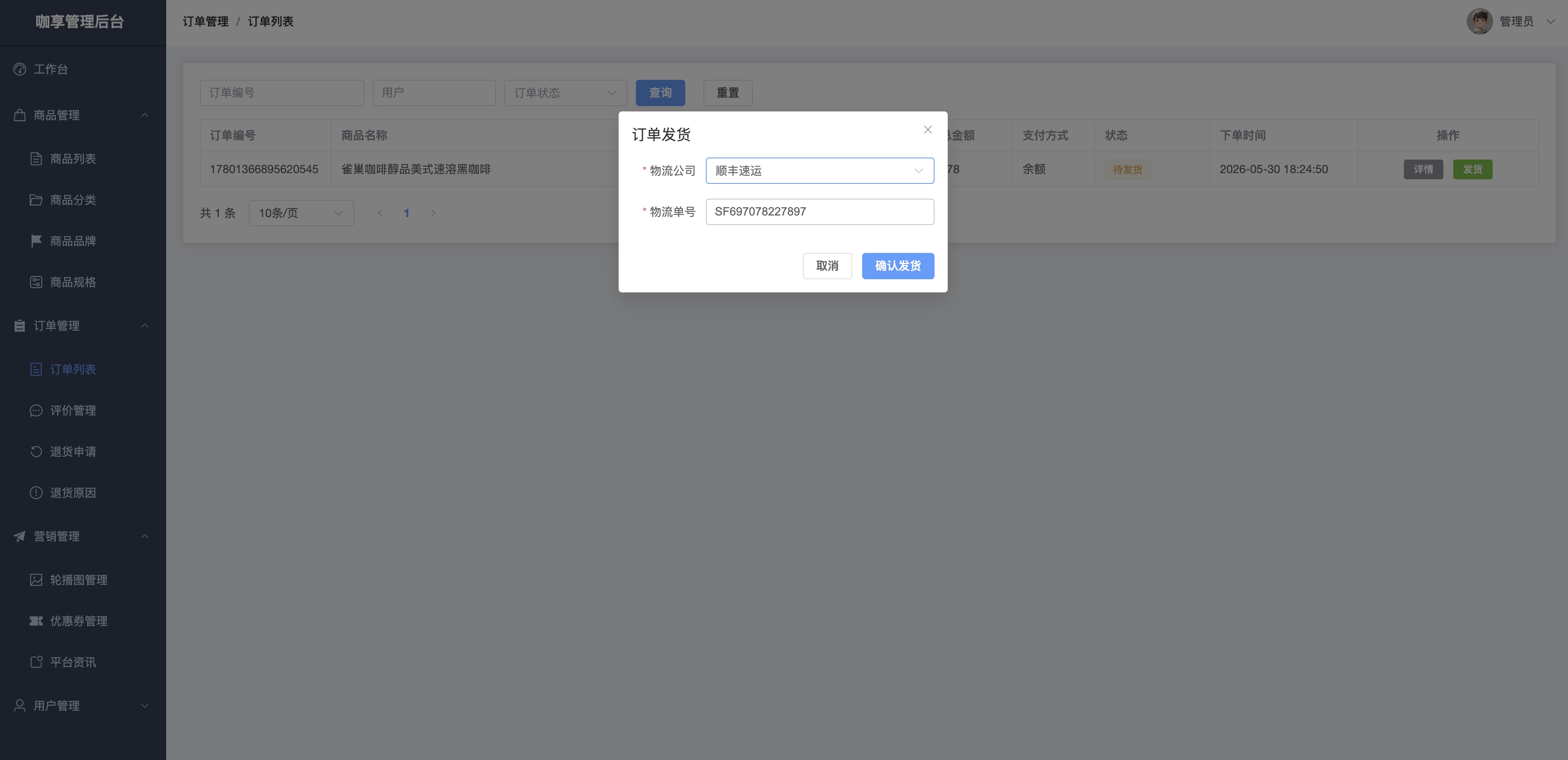
Task: Click the 用户 search input
Action: 434,93
